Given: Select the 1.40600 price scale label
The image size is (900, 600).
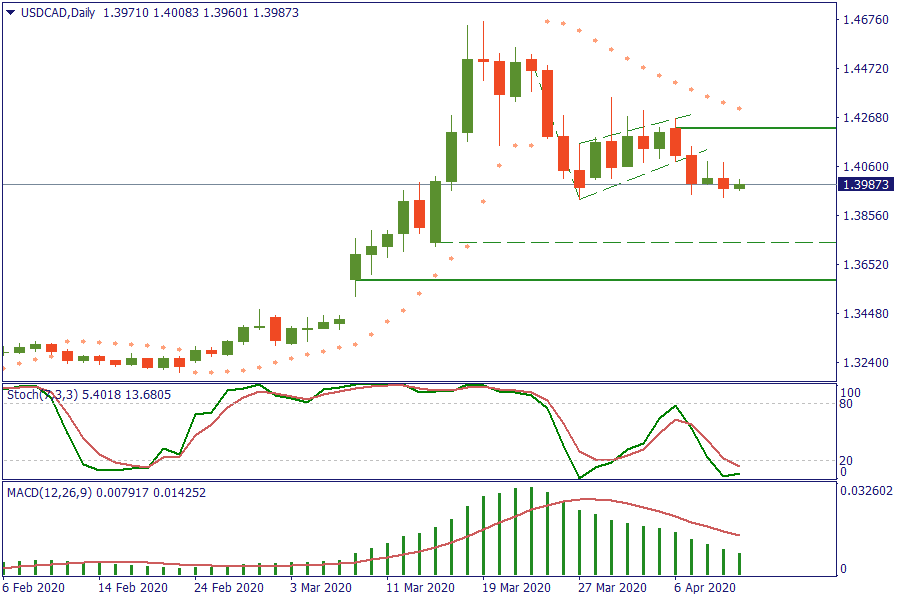Looking at the screenshot, I should point(866,167).
